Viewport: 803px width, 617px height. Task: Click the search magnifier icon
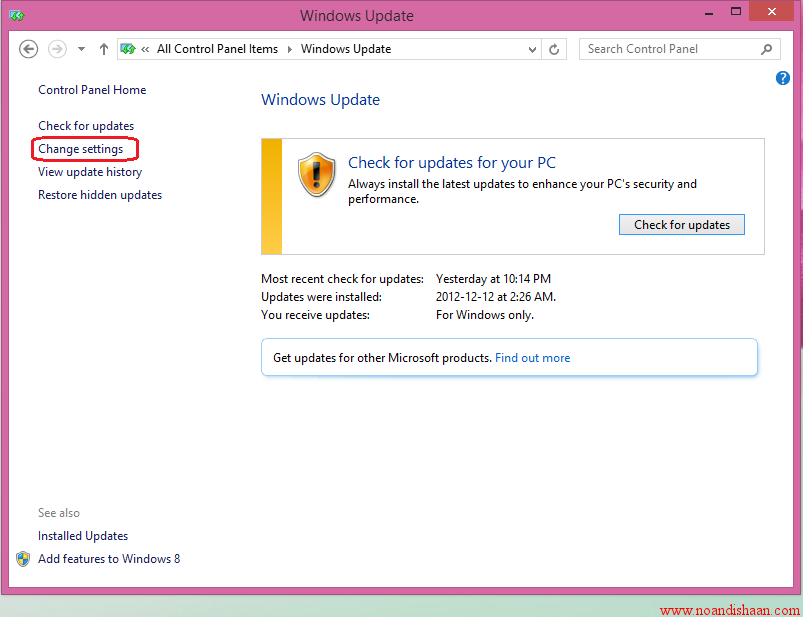pyautogui.click(x=766, y=49)
